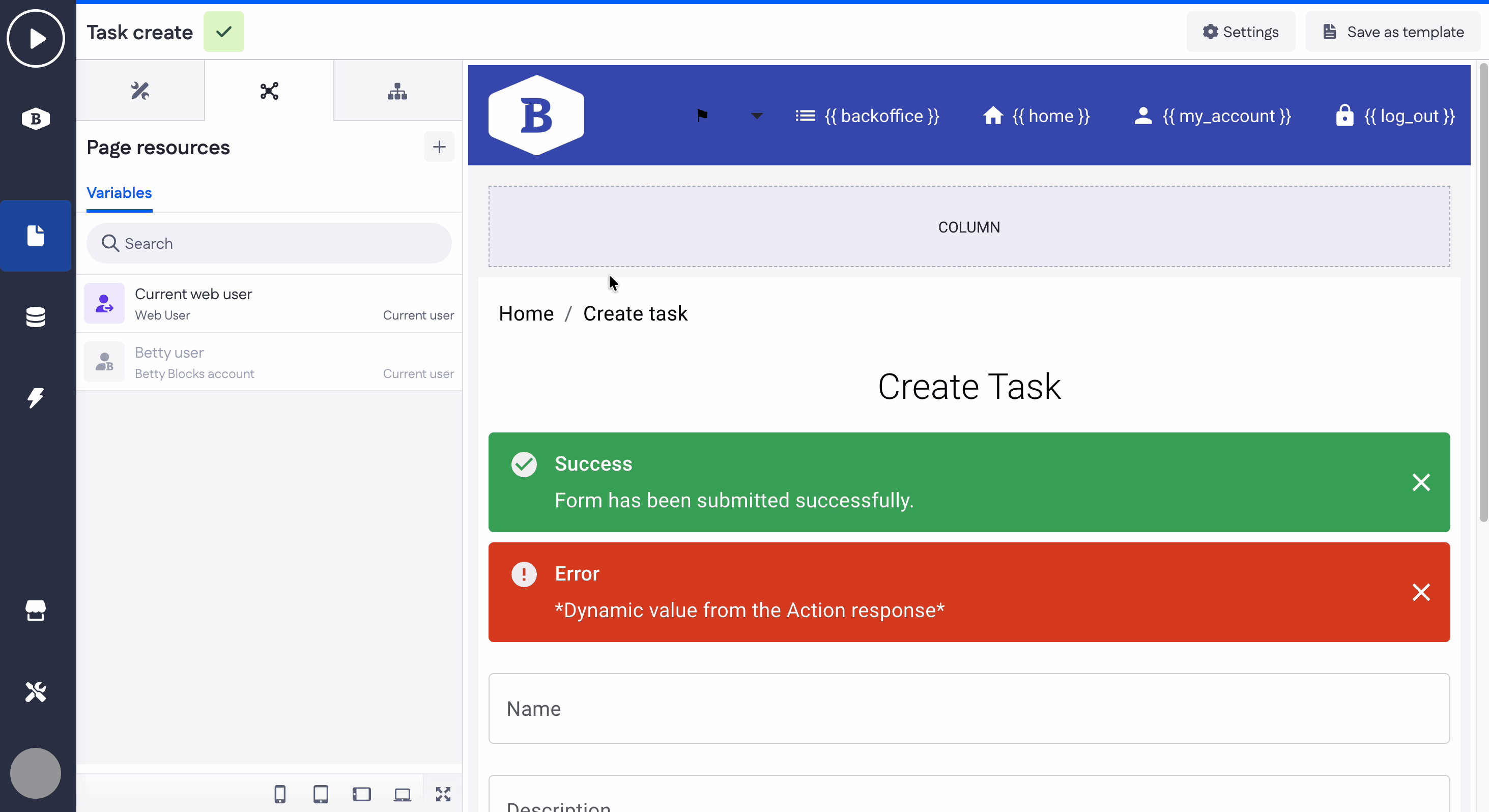Open the component tree tab
This screenshot has height=812, width=1489.
(397, 91)
